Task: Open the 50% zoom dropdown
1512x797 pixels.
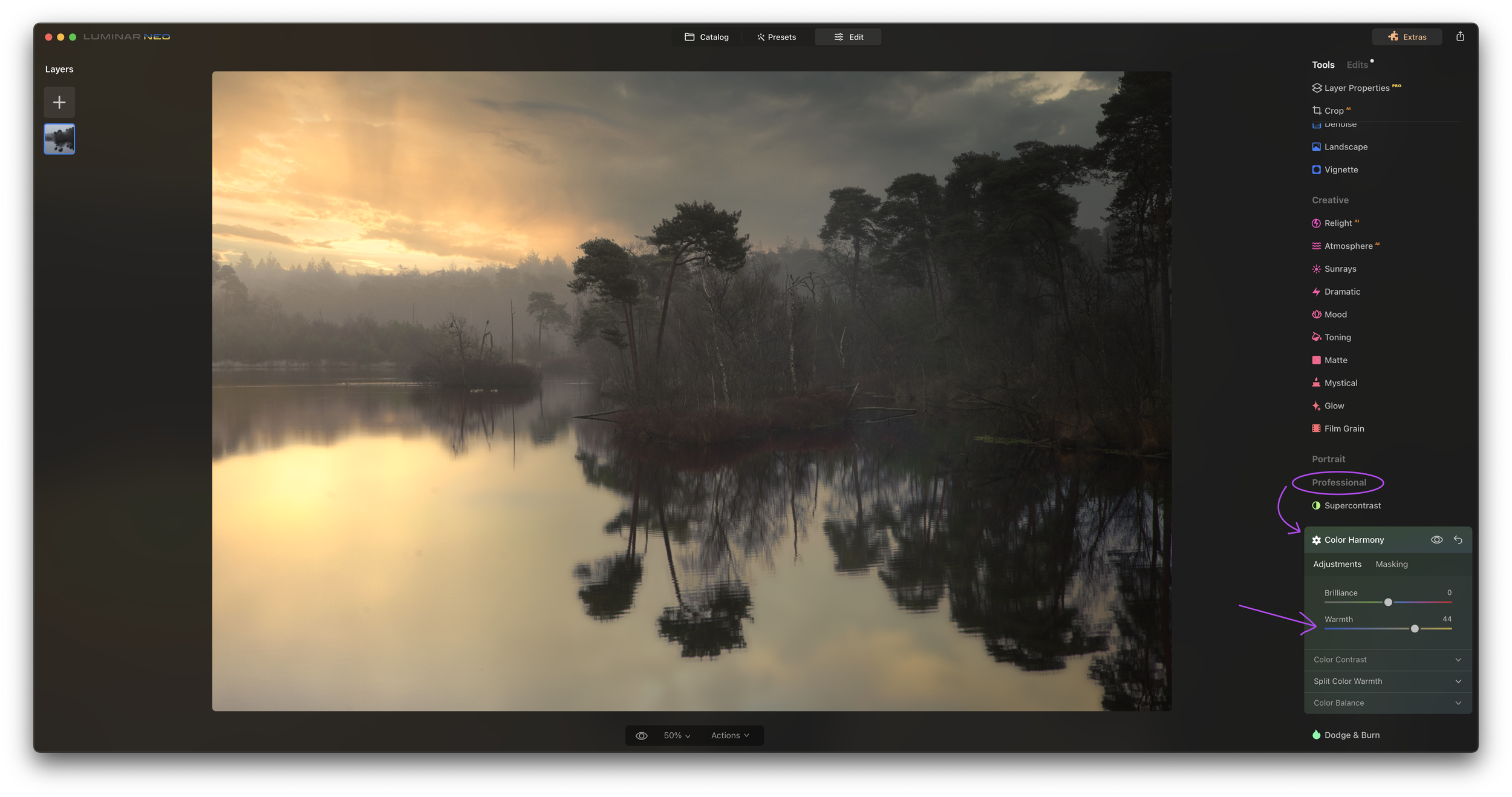Action: pos(677,735)
